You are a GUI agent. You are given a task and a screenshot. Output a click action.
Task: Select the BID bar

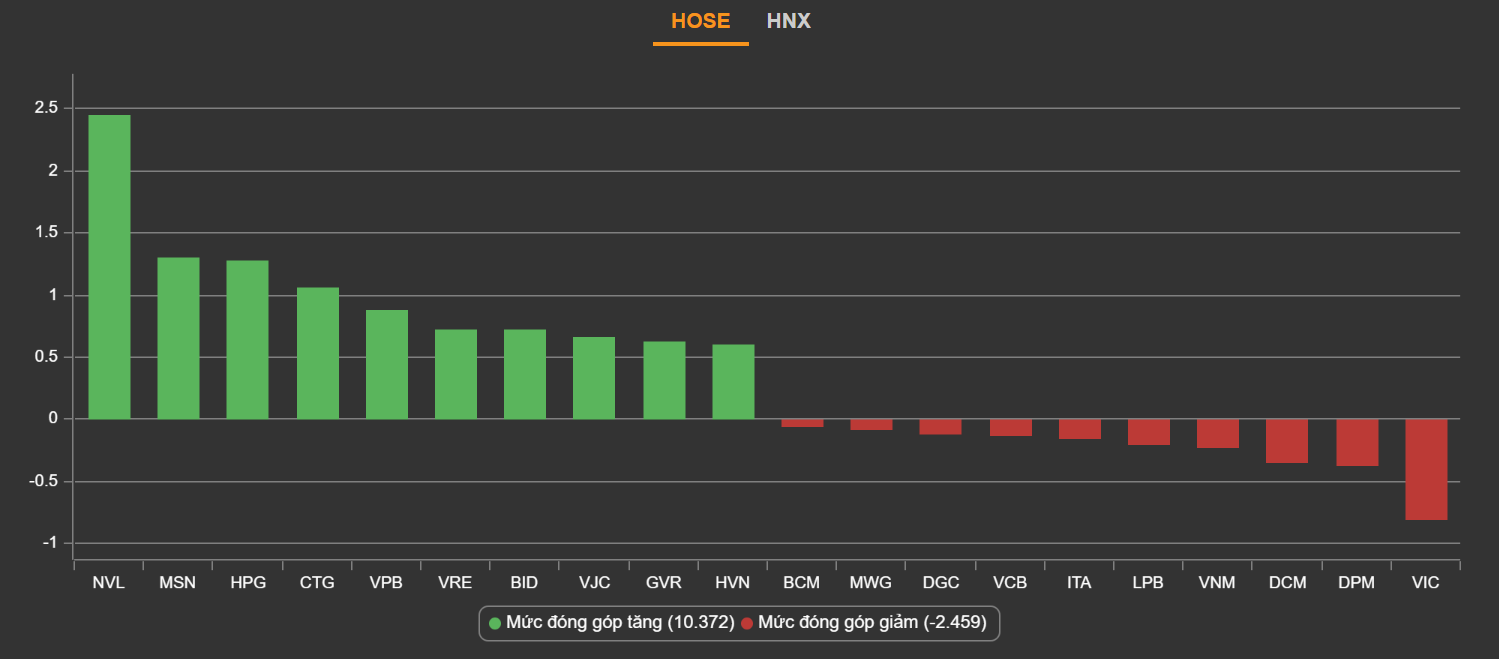524,374
